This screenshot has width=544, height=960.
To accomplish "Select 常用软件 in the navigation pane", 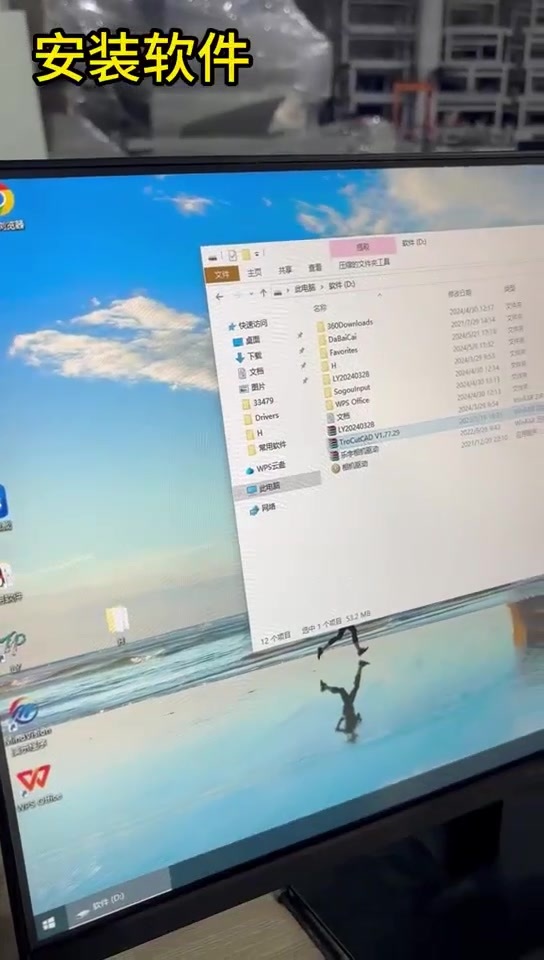I will [x=267, y=447].
